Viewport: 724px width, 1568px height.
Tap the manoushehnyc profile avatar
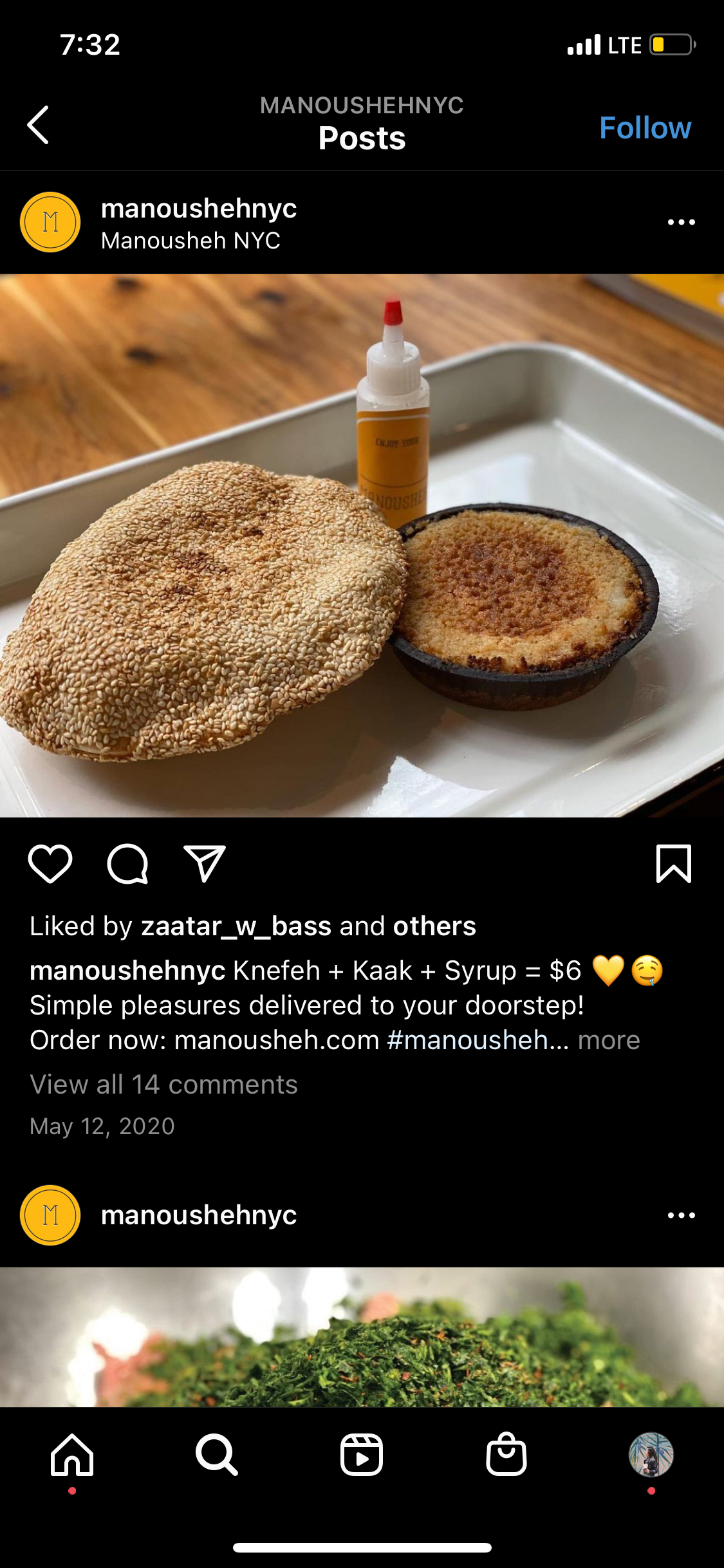[x=50, y=222]
